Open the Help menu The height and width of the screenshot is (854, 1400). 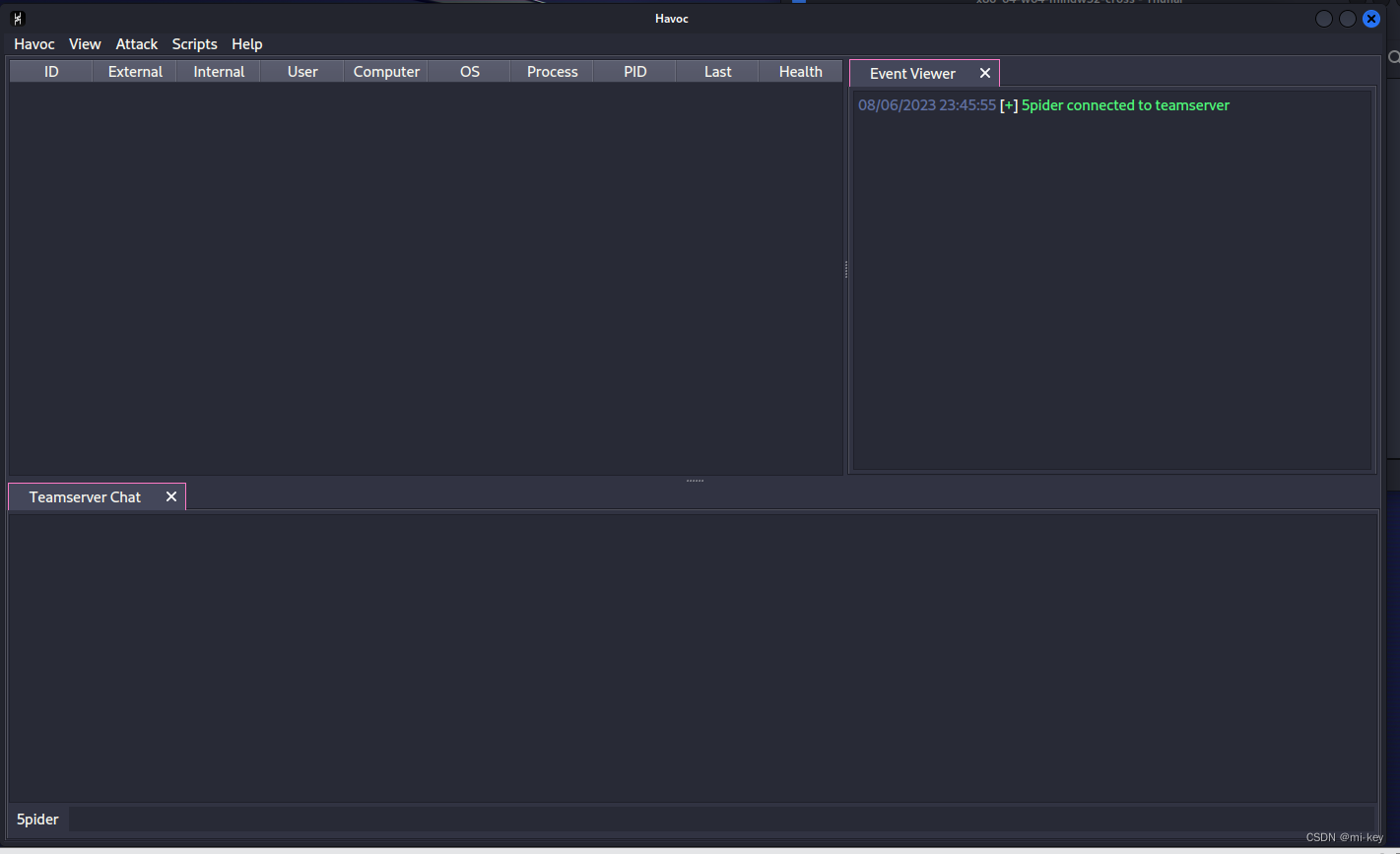pos(247,44)
